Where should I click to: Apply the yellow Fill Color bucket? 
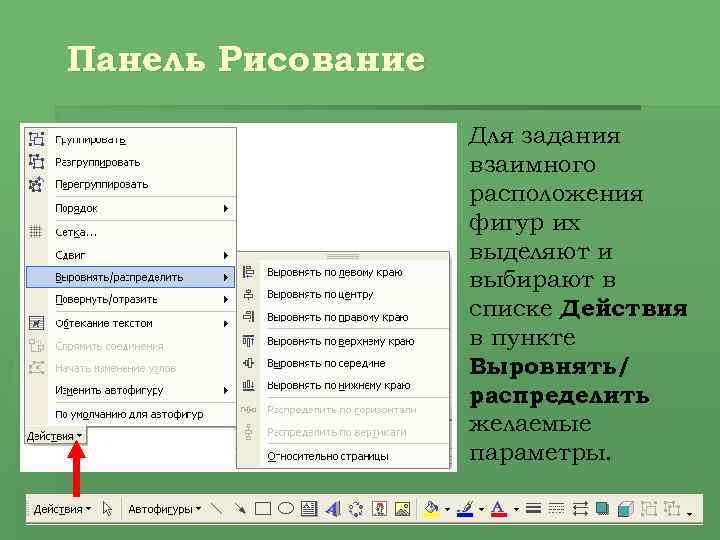(x=431, y=509)
